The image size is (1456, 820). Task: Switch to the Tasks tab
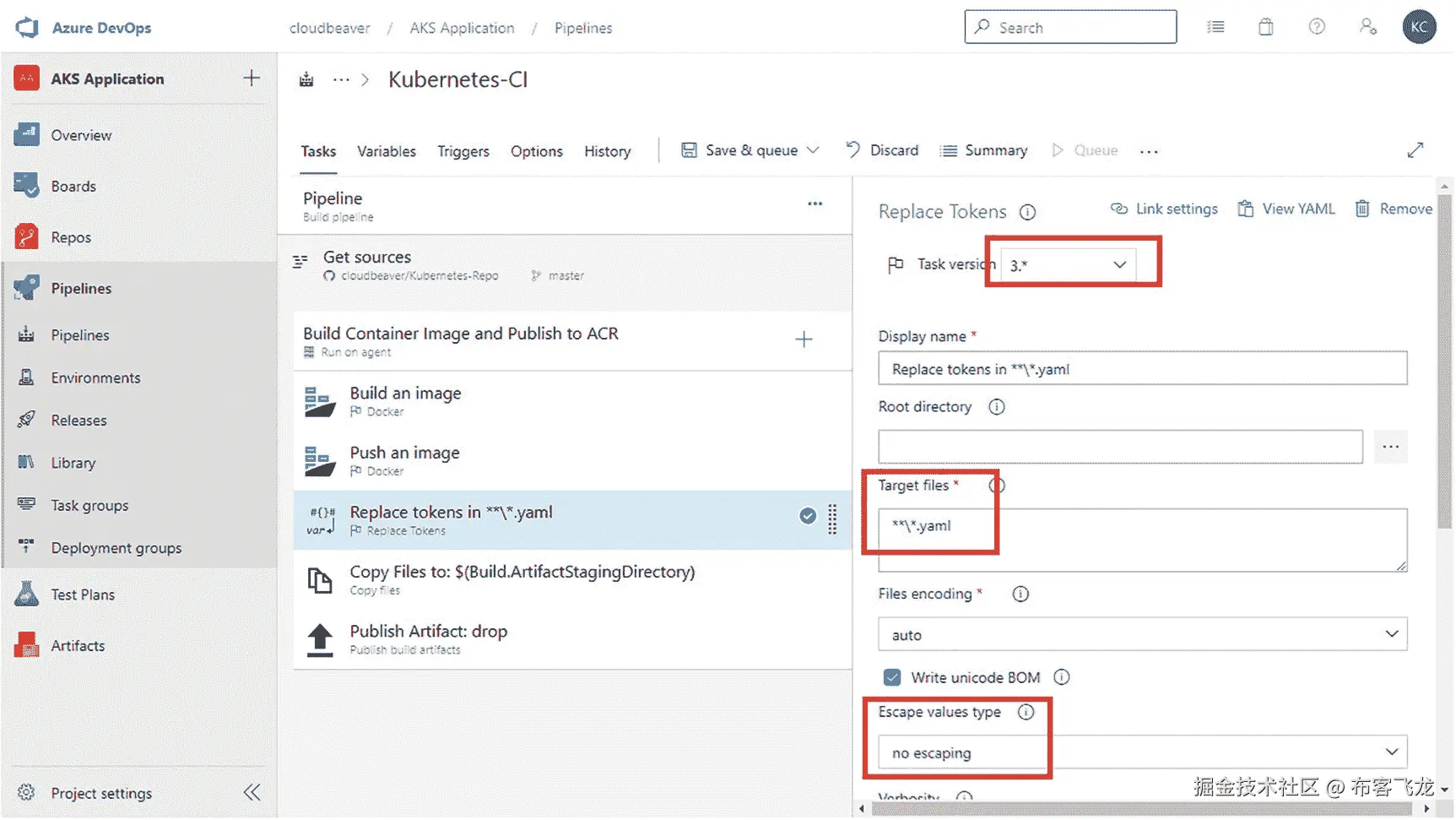coord(318,151)
